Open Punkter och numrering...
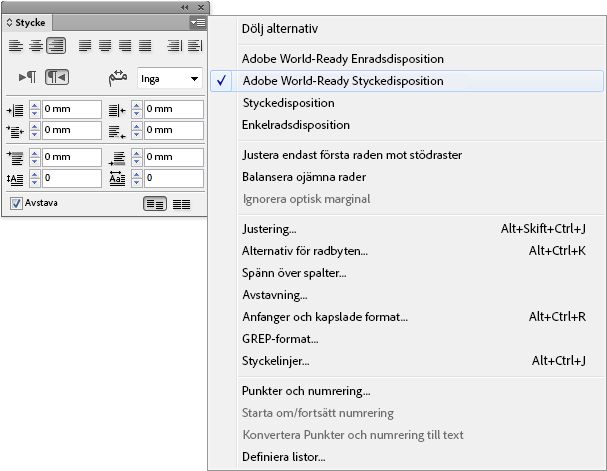Image resolution: width=607 pixels, height=471 pixels. pyautogui.click(x=420, y=391)
